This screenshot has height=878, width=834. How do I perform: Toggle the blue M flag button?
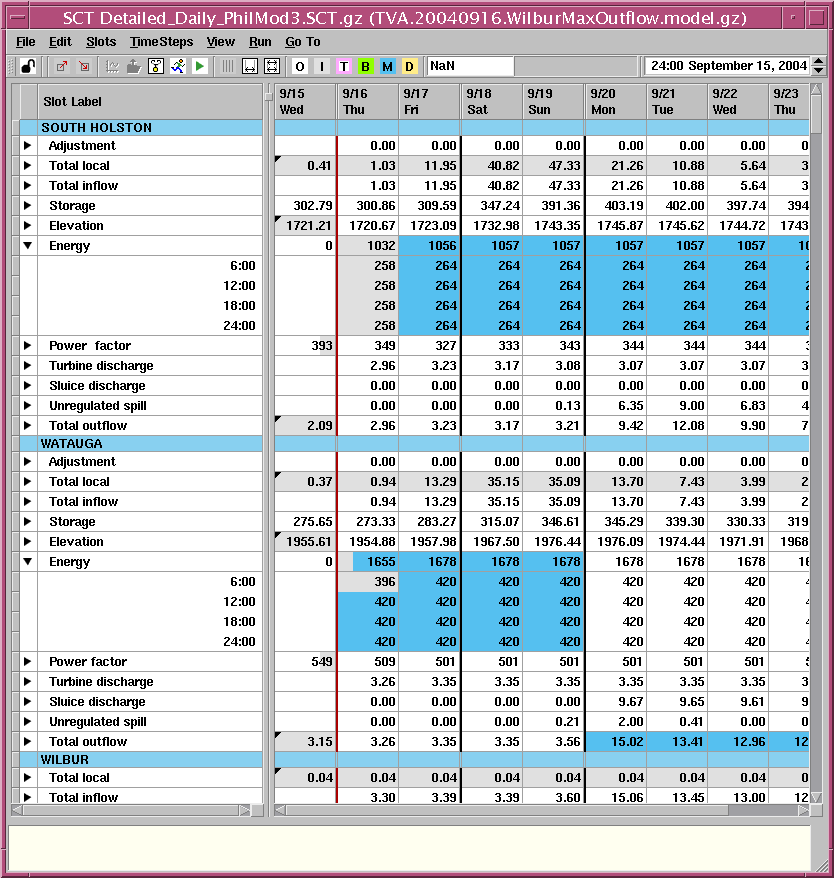tap(387, 67)
